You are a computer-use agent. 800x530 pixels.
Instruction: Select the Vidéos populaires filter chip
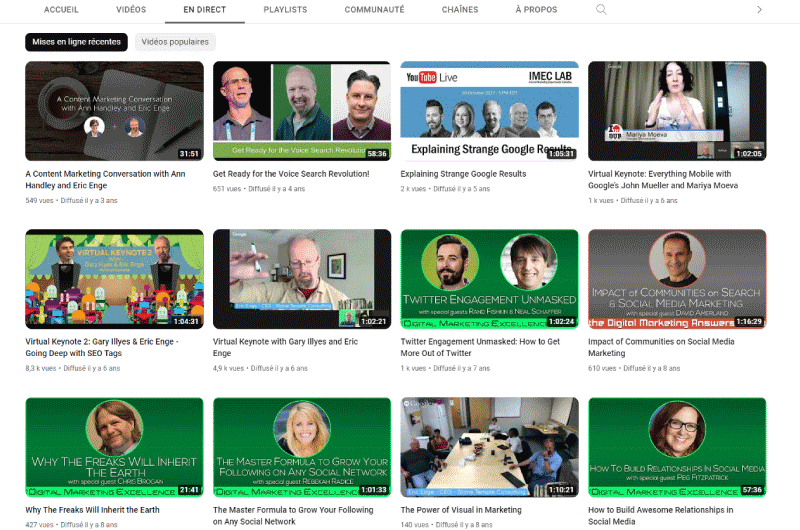pyautogui.click(x=175, y=42)
